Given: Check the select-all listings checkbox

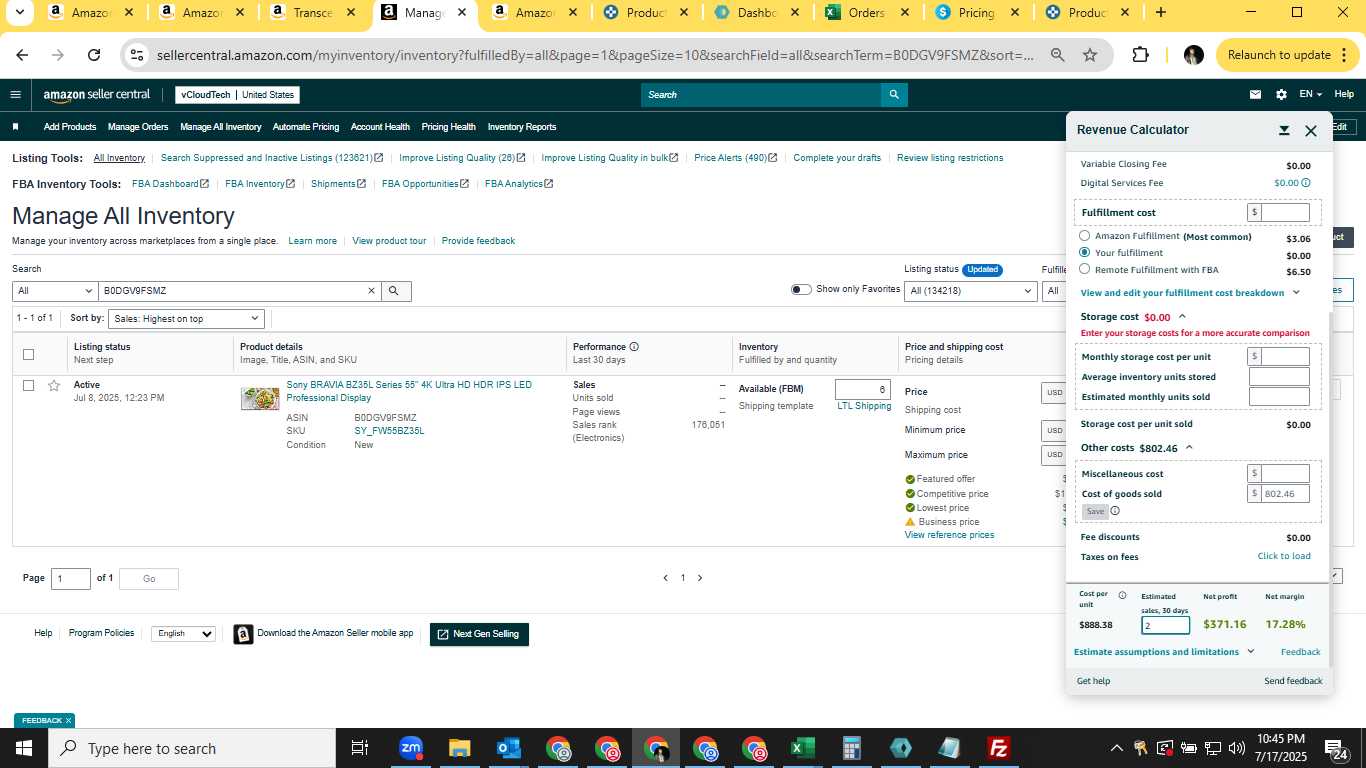Looking at the screenshot, I should tap(28, 354).
